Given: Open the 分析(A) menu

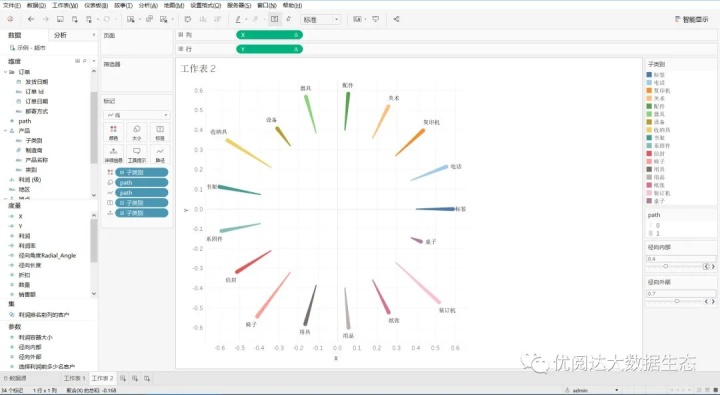Looking at the screenshot, I should click(x=148, y=6).
